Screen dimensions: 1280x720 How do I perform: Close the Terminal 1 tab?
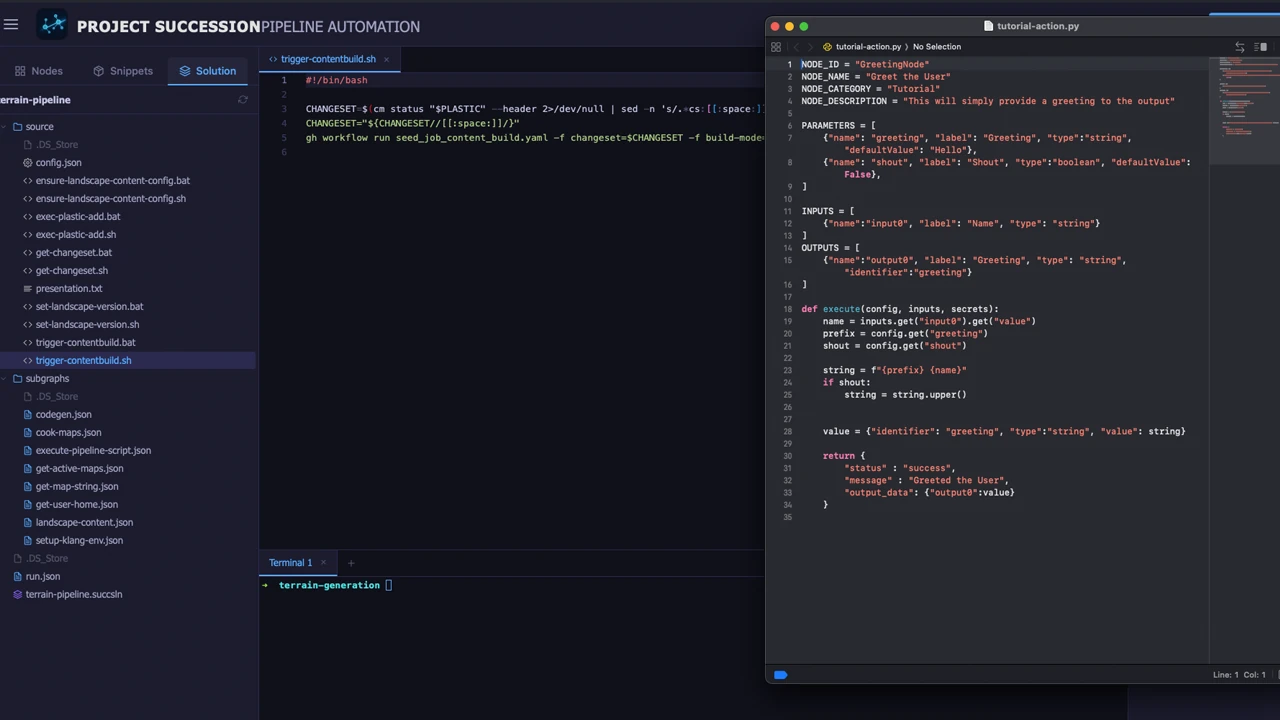[323, 563]
